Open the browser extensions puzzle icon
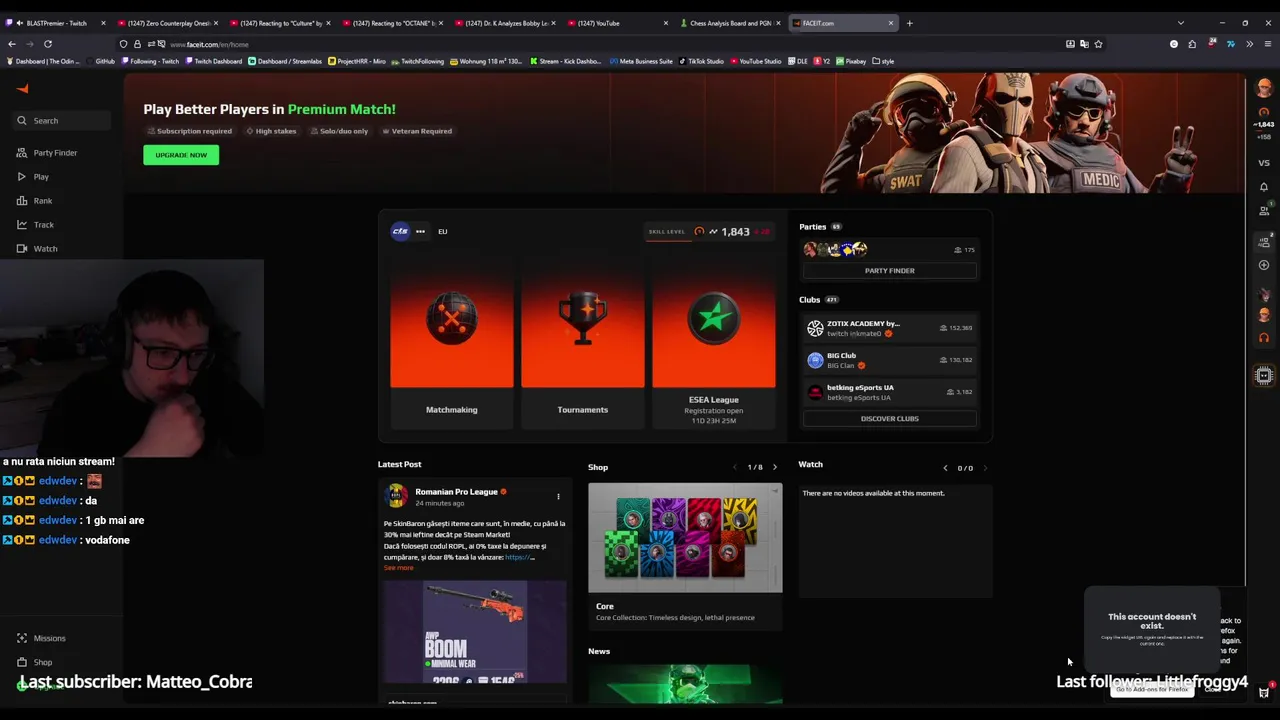The height and width of the screenshot is (720, 1280). [x=1192, y=44]
